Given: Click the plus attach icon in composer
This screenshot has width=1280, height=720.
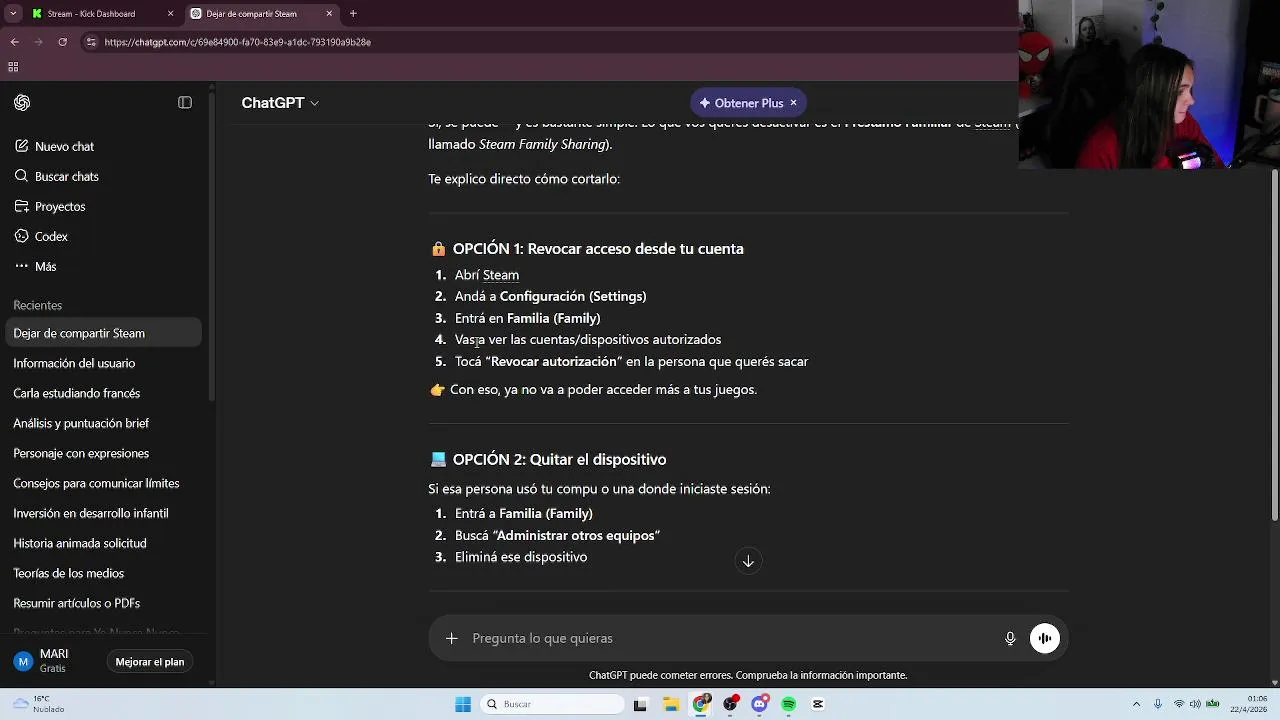Looking at the screenshot, I should click(x=452, y=638).
